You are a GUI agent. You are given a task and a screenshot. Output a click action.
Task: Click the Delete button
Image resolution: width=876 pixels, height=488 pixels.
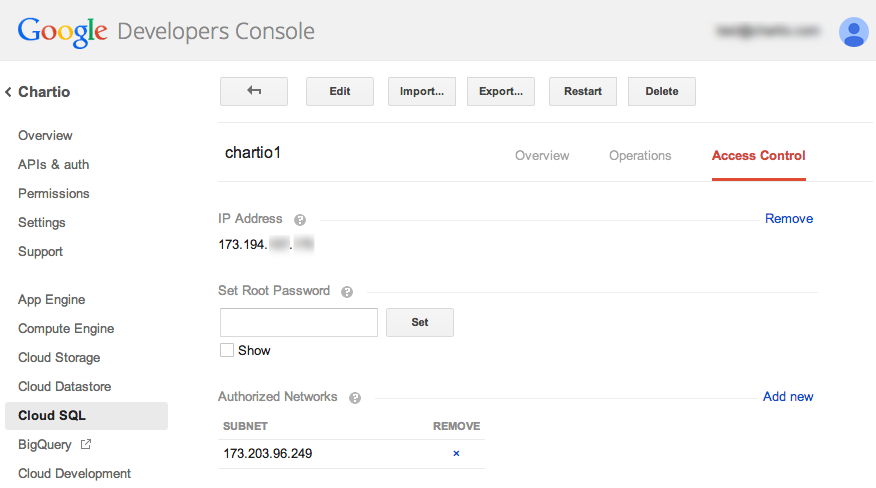[661, 91]
